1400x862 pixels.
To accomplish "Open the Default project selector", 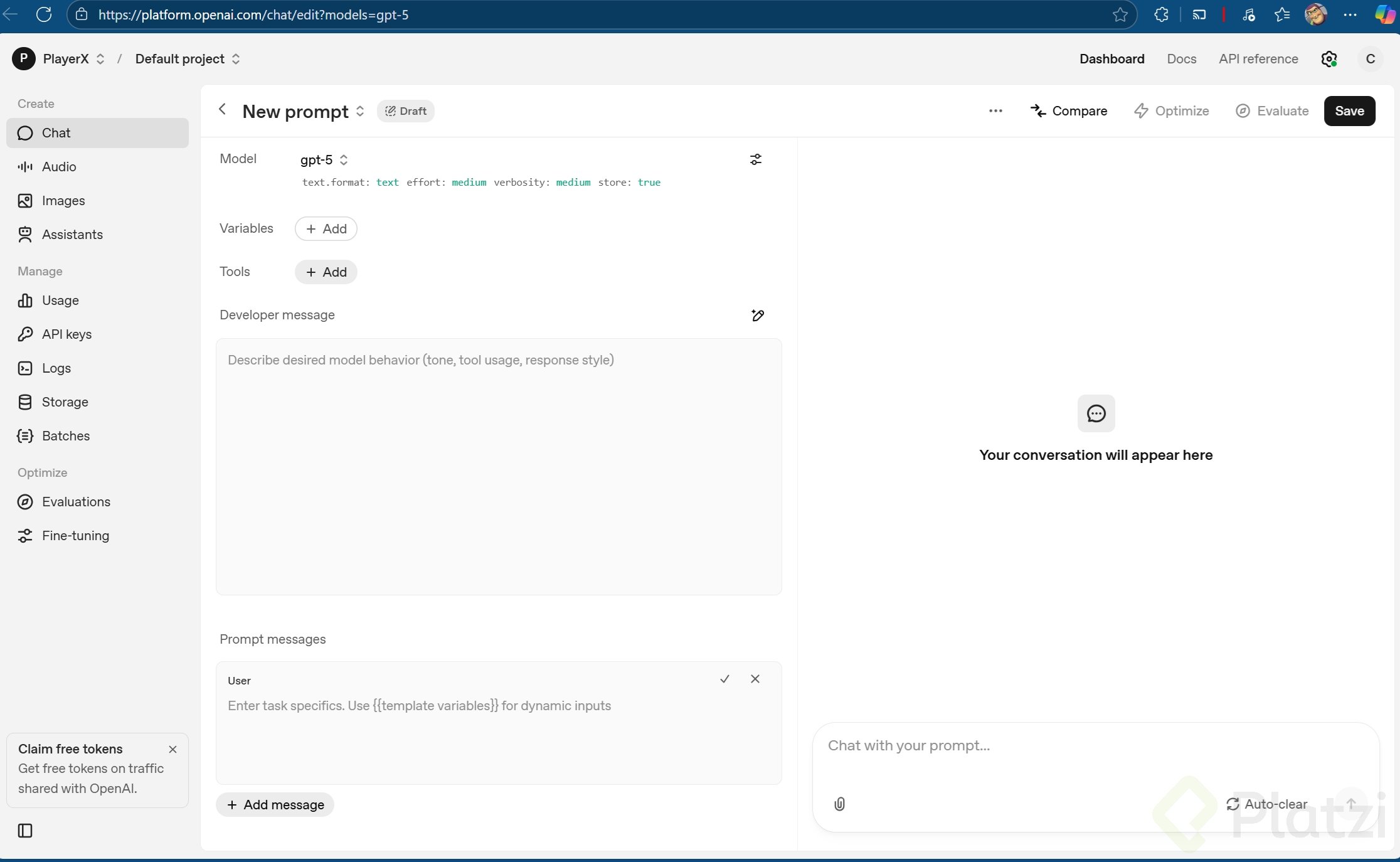I will pos(187,59).
